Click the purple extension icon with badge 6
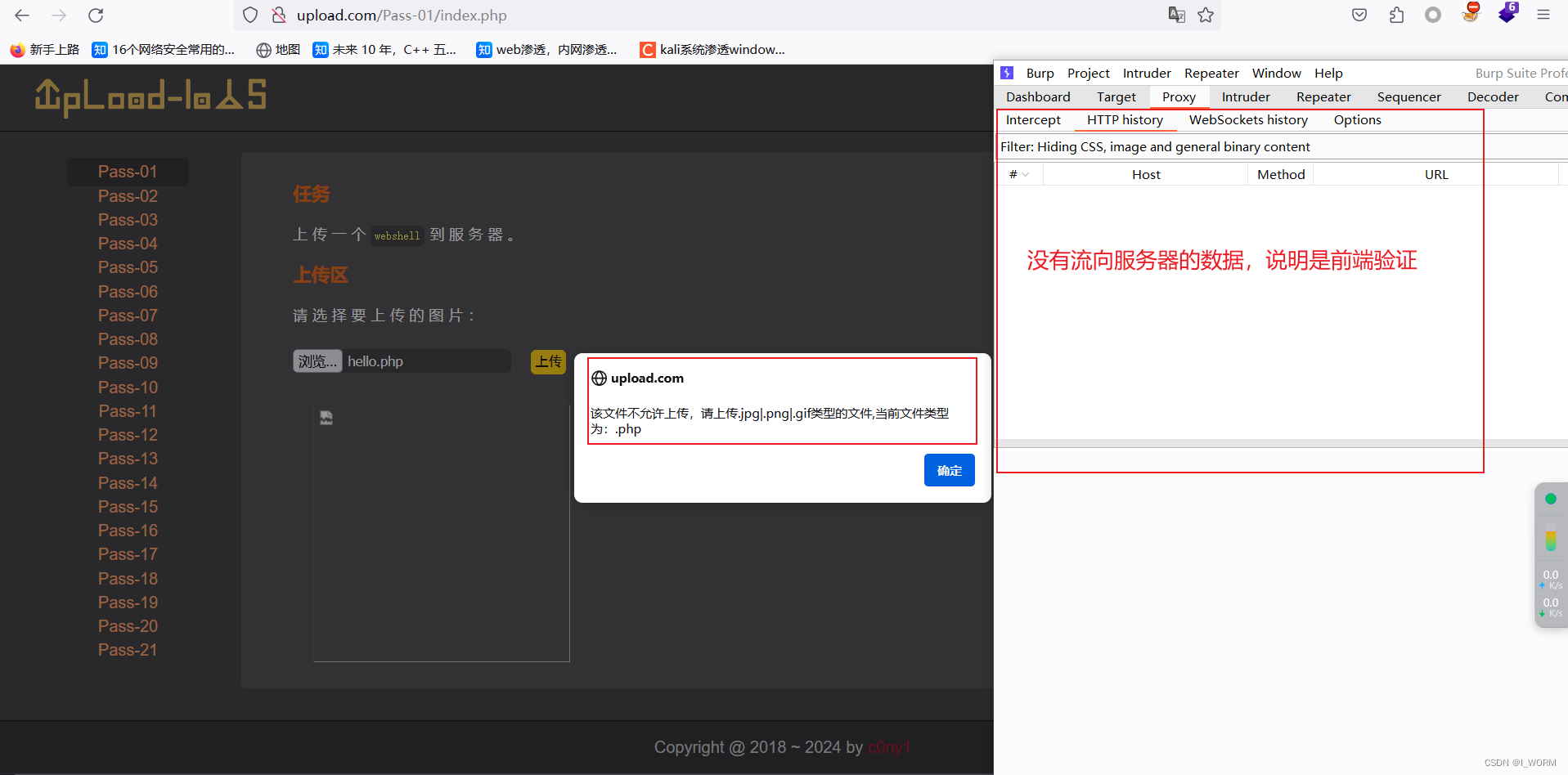The width and height of the screenshot is (1568, 775). (x=1507, y=13)
